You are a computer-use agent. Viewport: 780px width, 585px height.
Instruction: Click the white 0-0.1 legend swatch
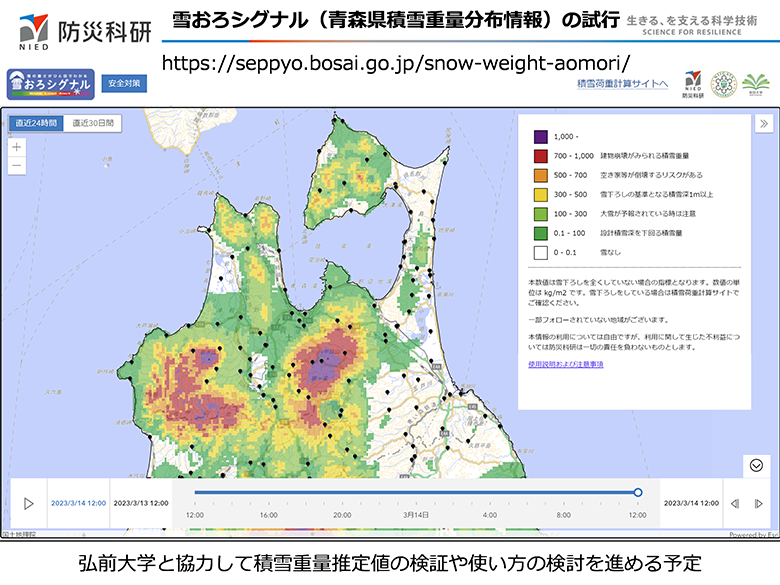tap(541, 252)
